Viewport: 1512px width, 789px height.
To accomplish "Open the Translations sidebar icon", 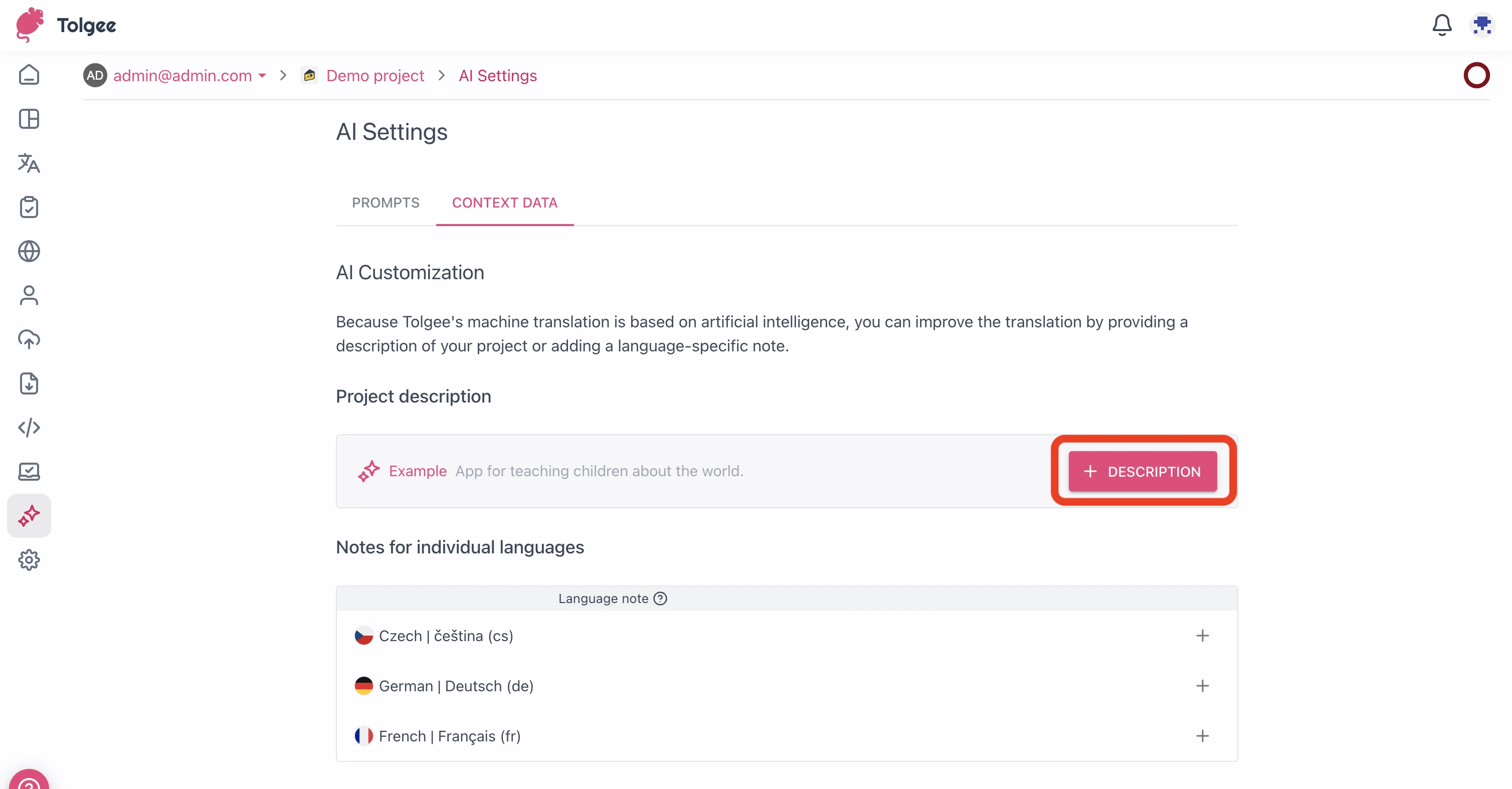I will click(x=29, y=163).
